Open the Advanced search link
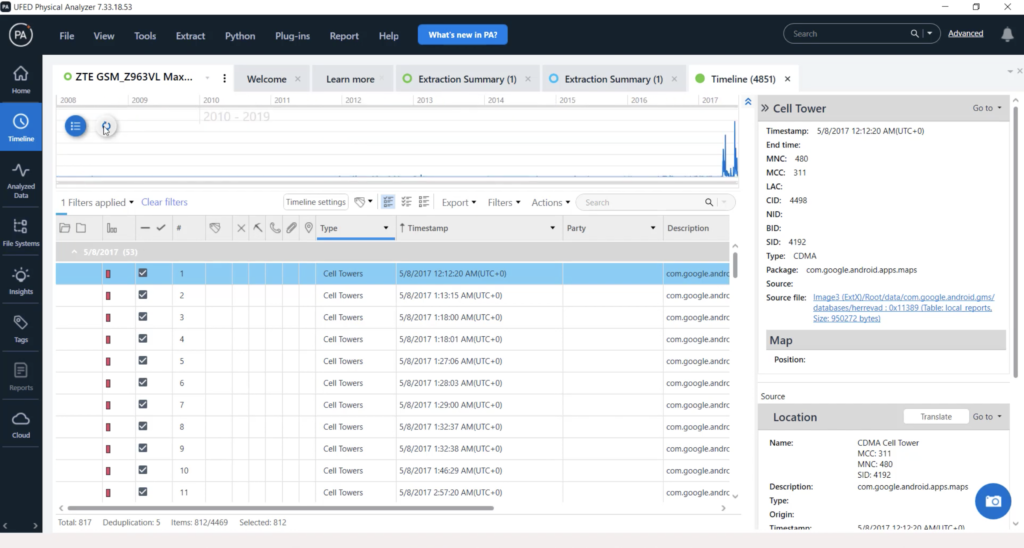 (x=965, y=33)
